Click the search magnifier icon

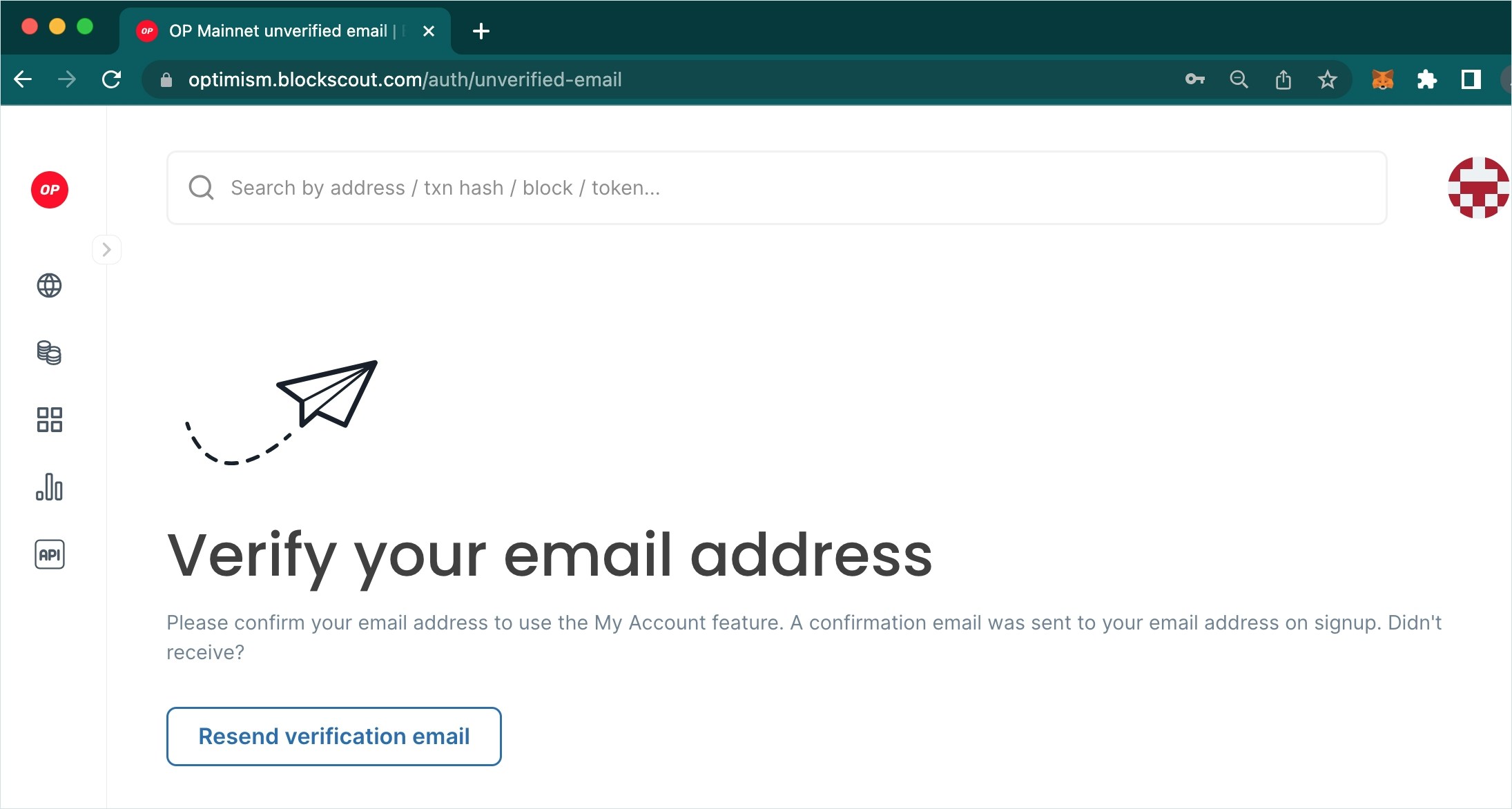tap(201, 187)
